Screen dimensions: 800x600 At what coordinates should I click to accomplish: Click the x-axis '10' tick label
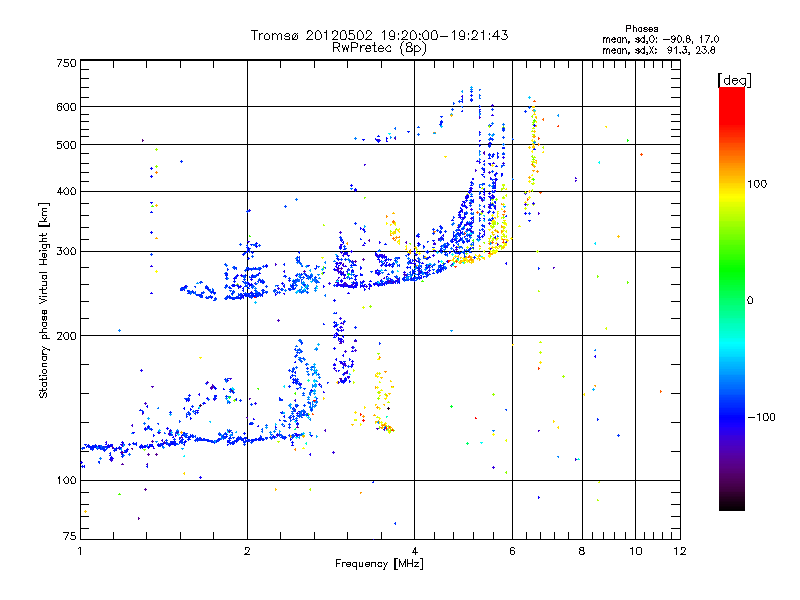pyautogui.click(x=635, y=551)
